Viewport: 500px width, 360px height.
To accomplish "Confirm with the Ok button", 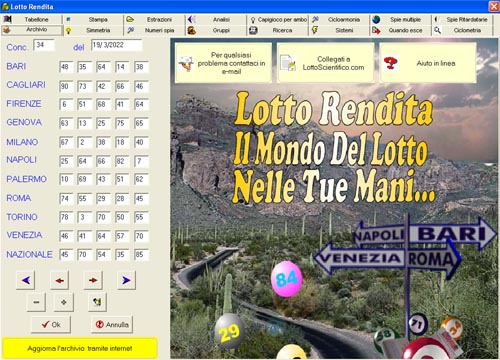I will 51,324.
